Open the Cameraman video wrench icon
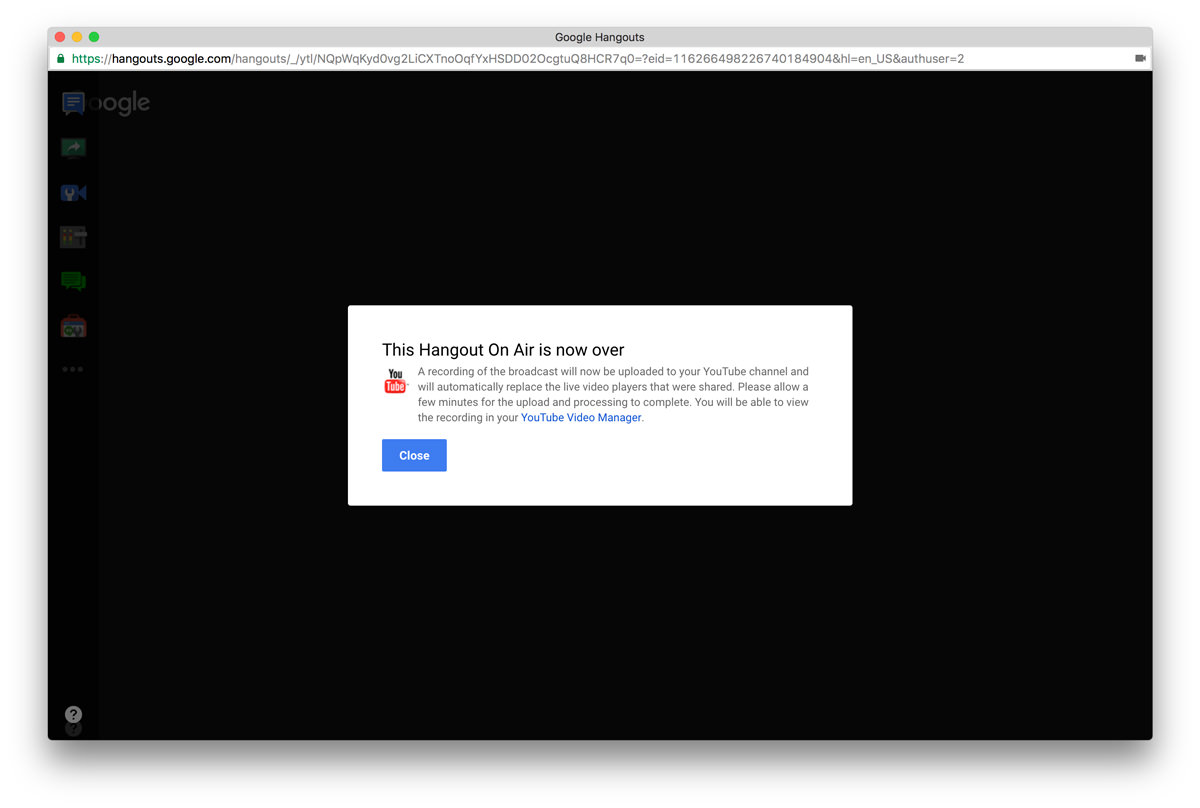The image size is (1200, 808). [73, 193]
